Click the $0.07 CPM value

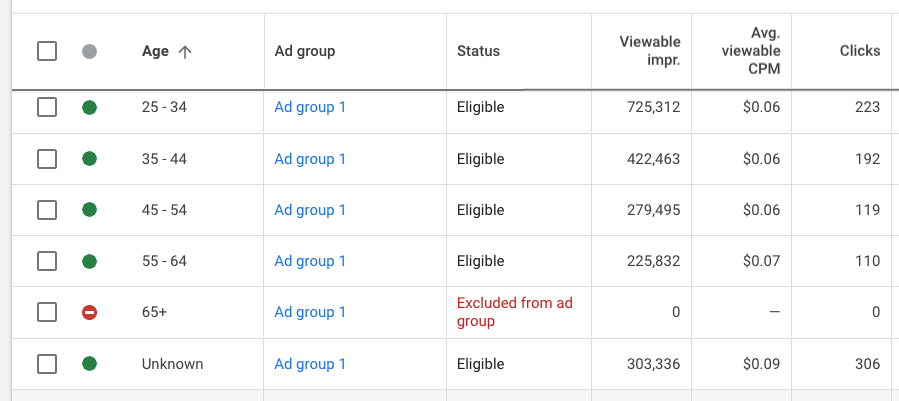pos(761,261)
